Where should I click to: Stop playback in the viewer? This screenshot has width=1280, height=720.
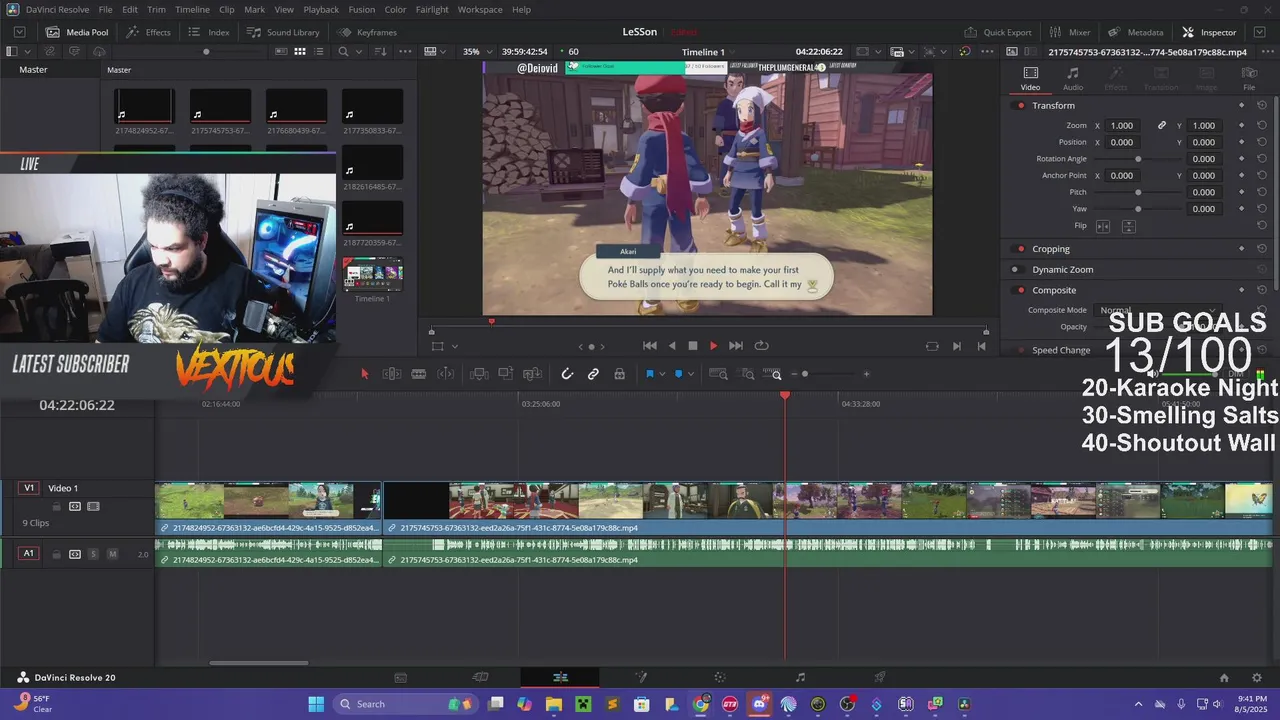pyautogui.click(x=692, y=346)
